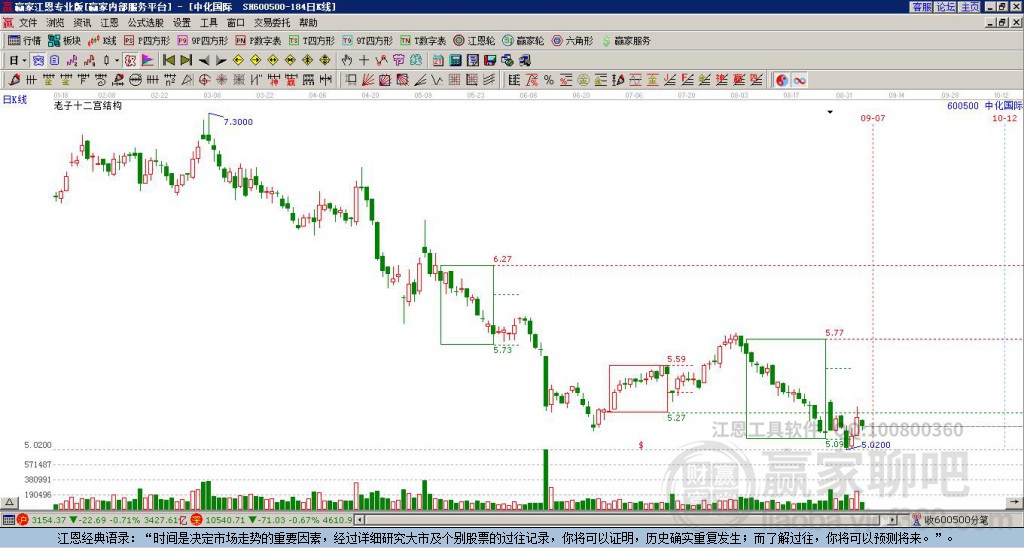Open the 公式选股 menu
Viewport: 1024px width, 548px height.
click(146, 23)
